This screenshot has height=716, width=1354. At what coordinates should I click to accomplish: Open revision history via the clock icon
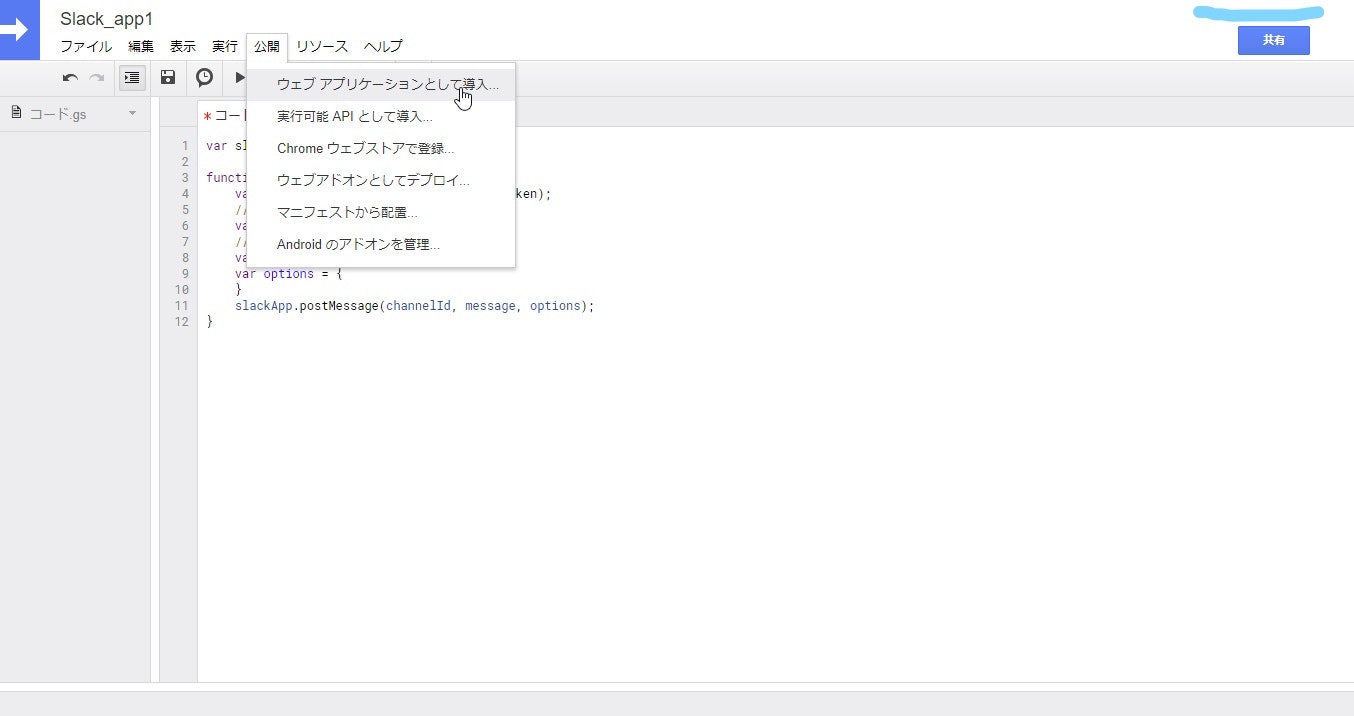(x=204, y=77)
